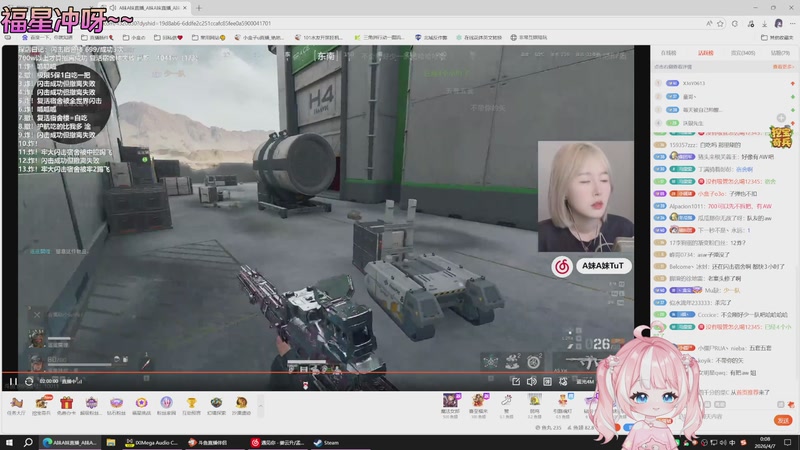The height and width of the screenshot is (450, 800).
Task: Open the 常用网站 bookmarks folder
Action: pyautogui.click(x=209, y=37)
